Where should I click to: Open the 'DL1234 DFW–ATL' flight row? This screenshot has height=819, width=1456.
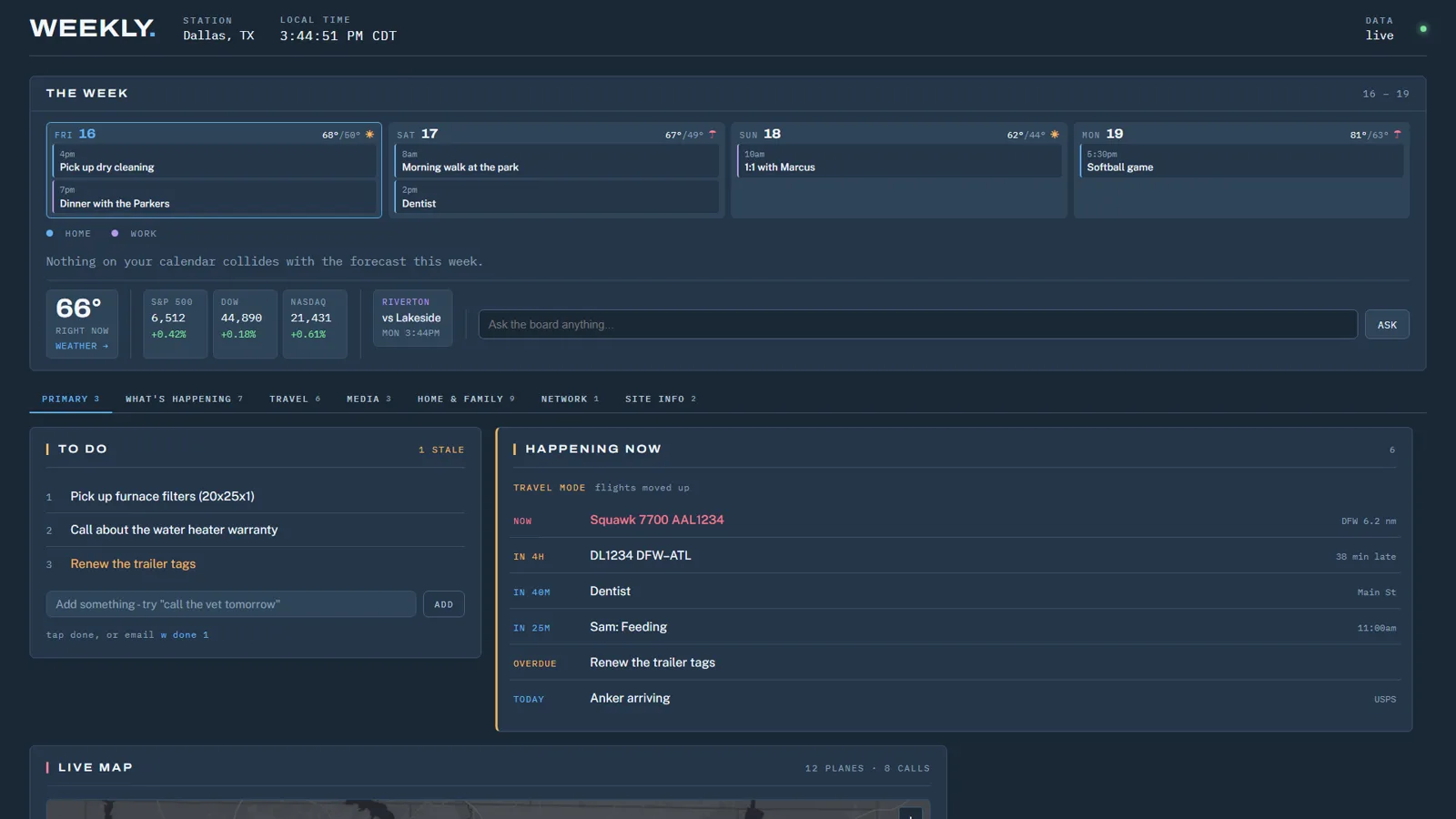[x=955, y=556]
